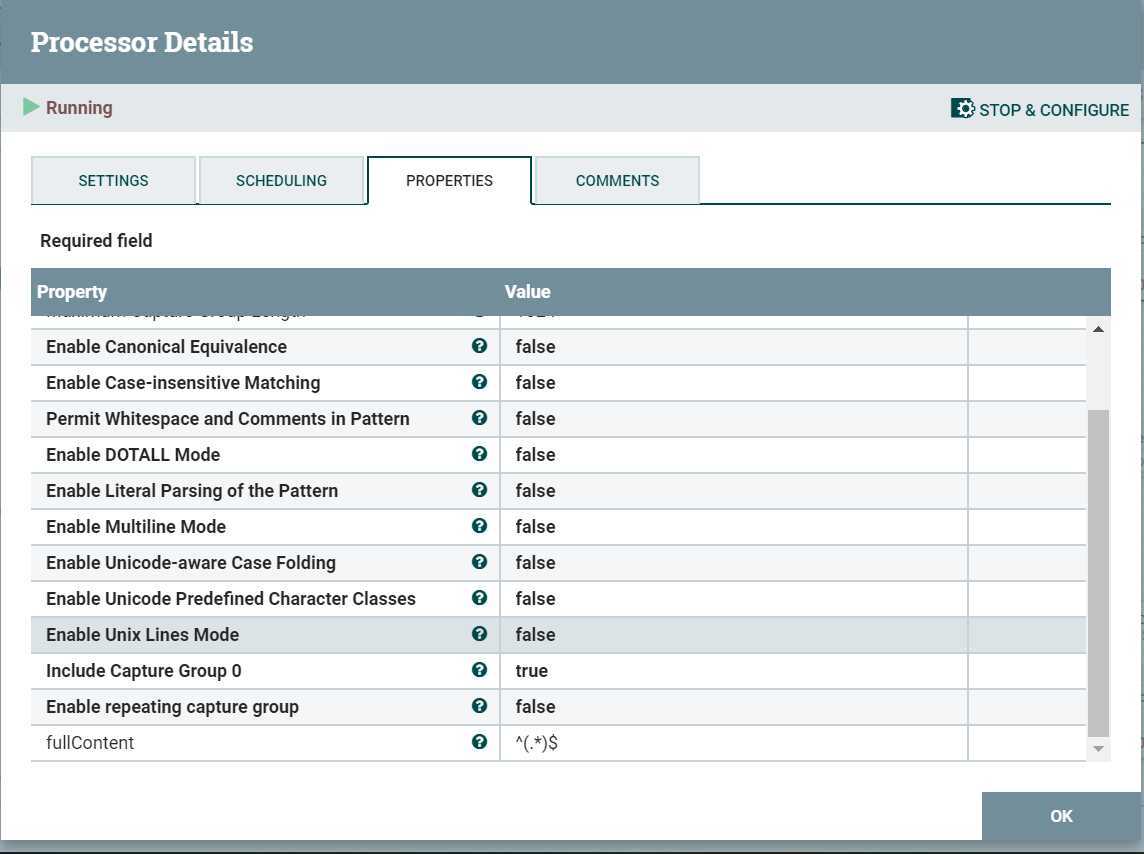Click the false value for Literal Parsing
The width and height of the screenshot is (1144, 854).
pos(536,491)
